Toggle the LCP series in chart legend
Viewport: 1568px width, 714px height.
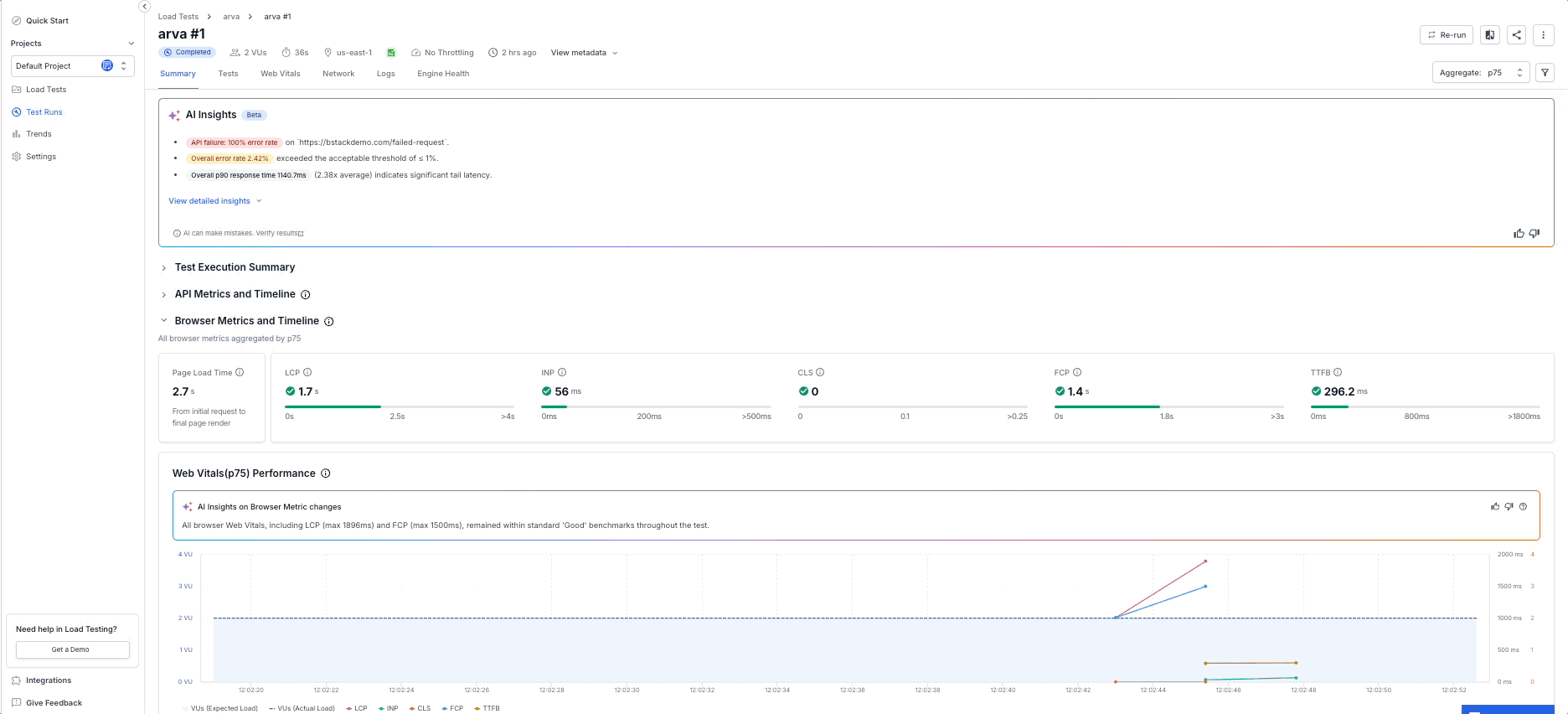(357, 708)
